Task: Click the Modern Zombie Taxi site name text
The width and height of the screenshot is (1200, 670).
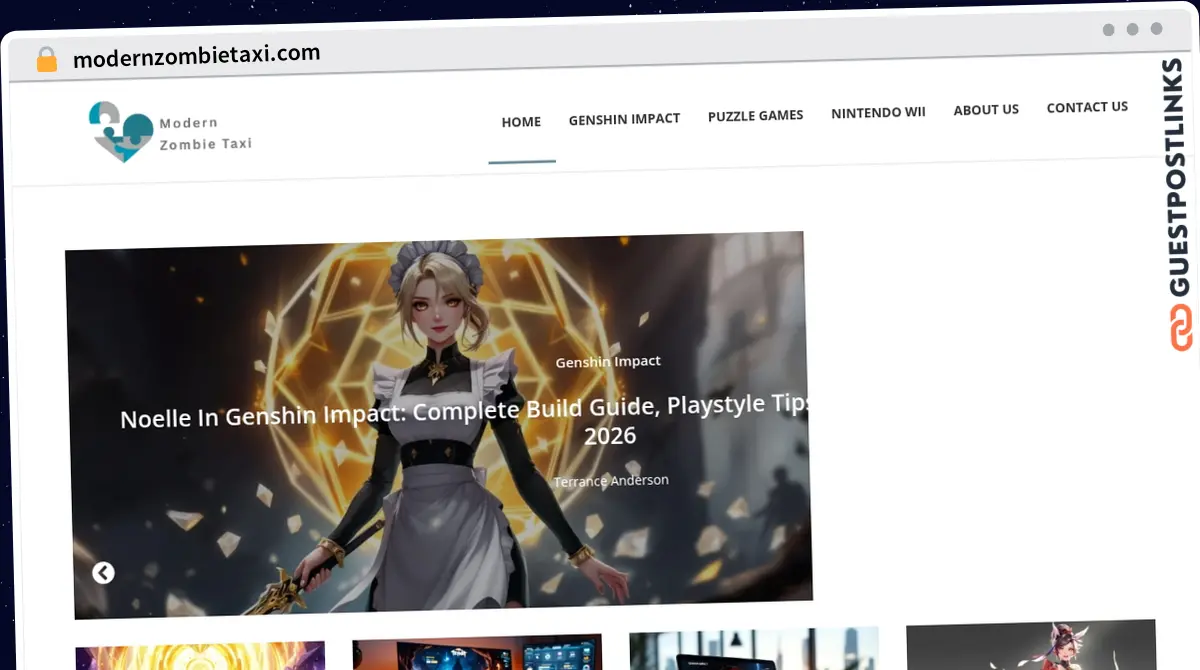Action: 205,134
